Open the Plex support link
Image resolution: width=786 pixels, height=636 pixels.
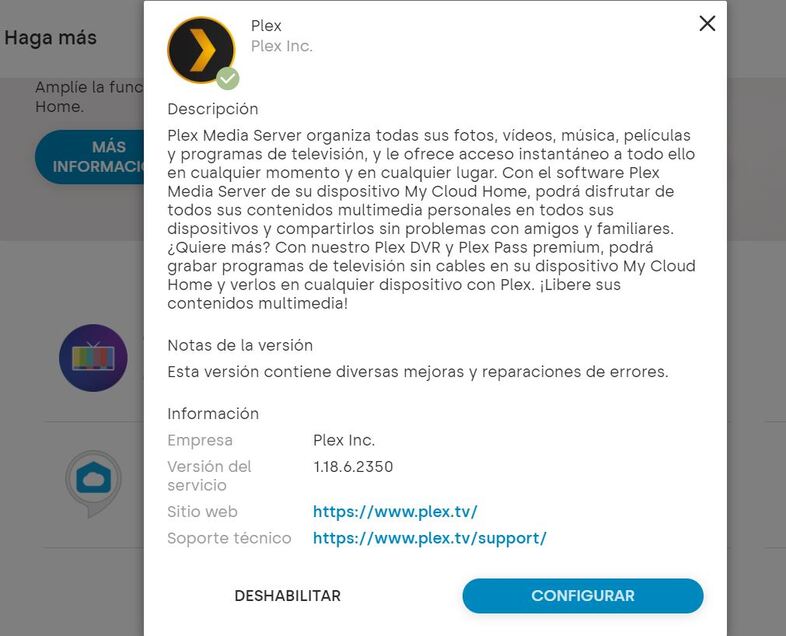430,538
